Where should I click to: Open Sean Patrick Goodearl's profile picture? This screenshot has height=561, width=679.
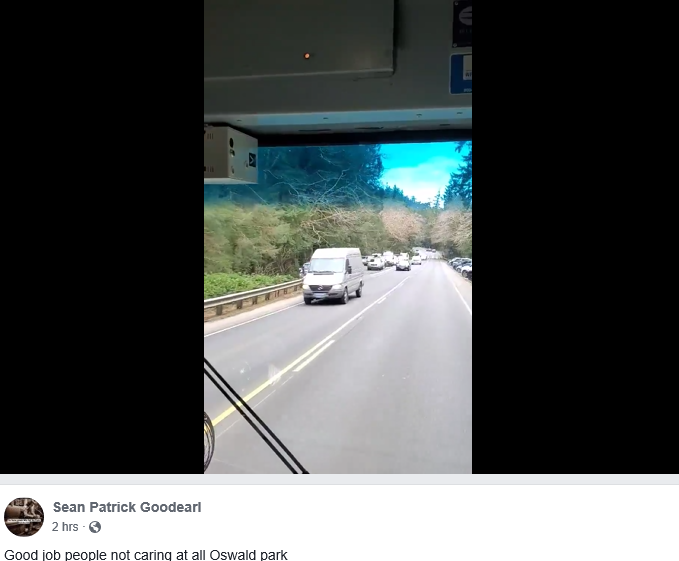[24, 517]
